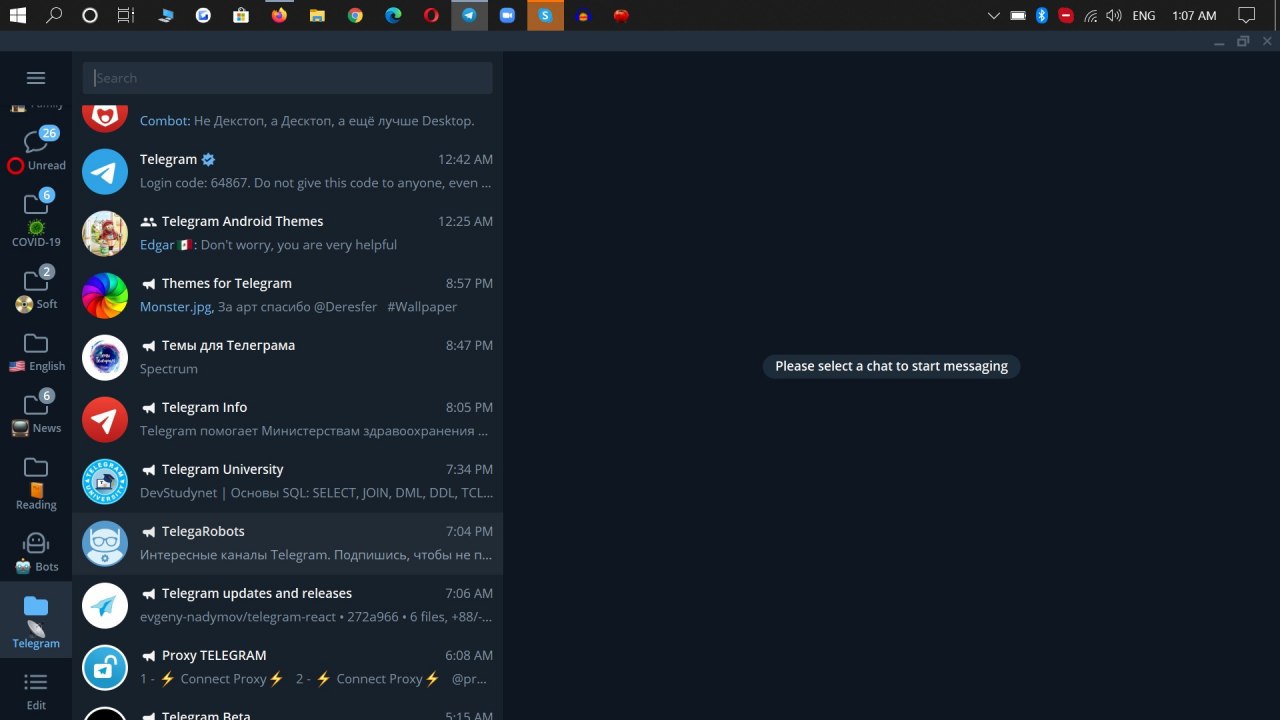Launch Google Chrome from taskbar

pyautogui.click(x=355, y=15)
